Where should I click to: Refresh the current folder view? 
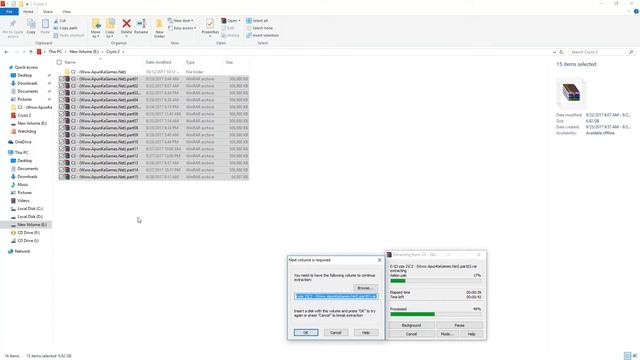pos(561,52)
